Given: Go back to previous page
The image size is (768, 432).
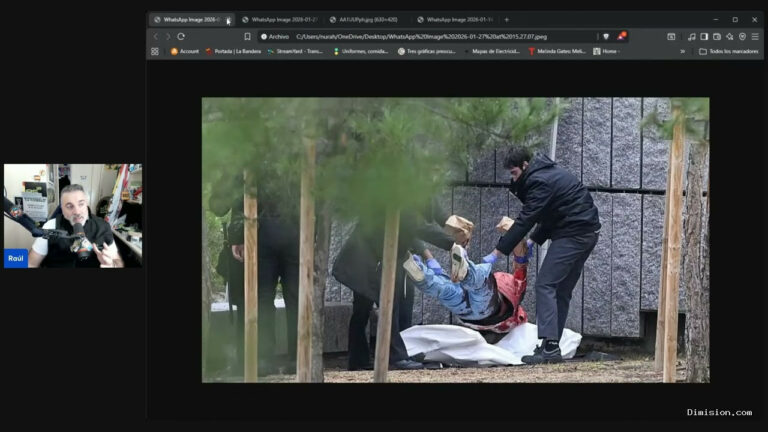Looking at the screenshot, I should 156,37.
